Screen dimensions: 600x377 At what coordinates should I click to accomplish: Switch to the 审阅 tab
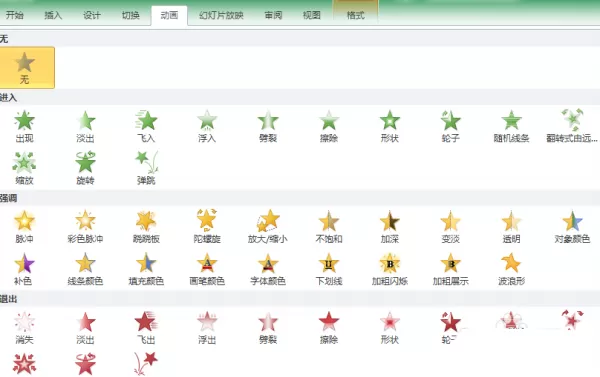click(x=273, y=15)
